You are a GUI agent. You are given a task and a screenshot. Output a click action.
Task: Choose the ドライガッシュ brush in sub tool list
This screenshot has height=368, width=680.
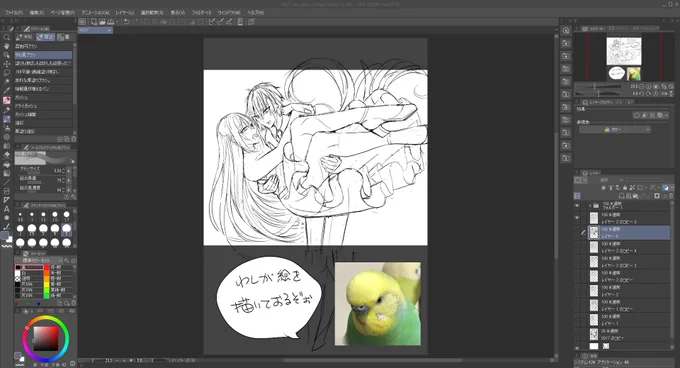pyautogui.click(x=43, y=106)
